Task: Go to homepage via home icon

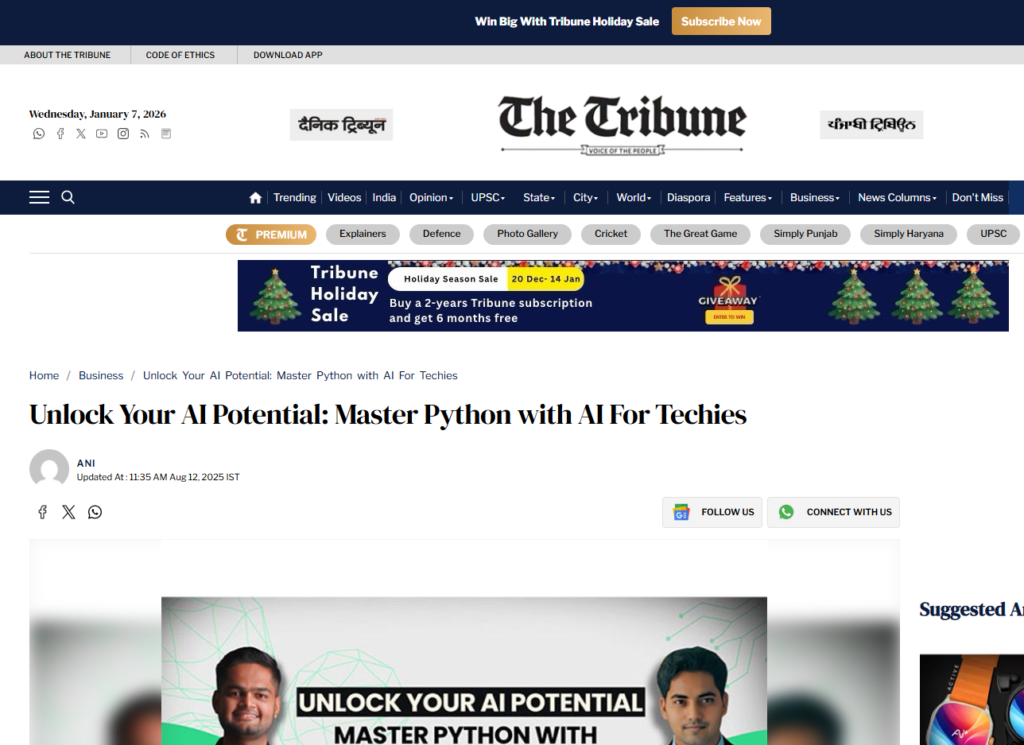Action: (x=255, y=198)
